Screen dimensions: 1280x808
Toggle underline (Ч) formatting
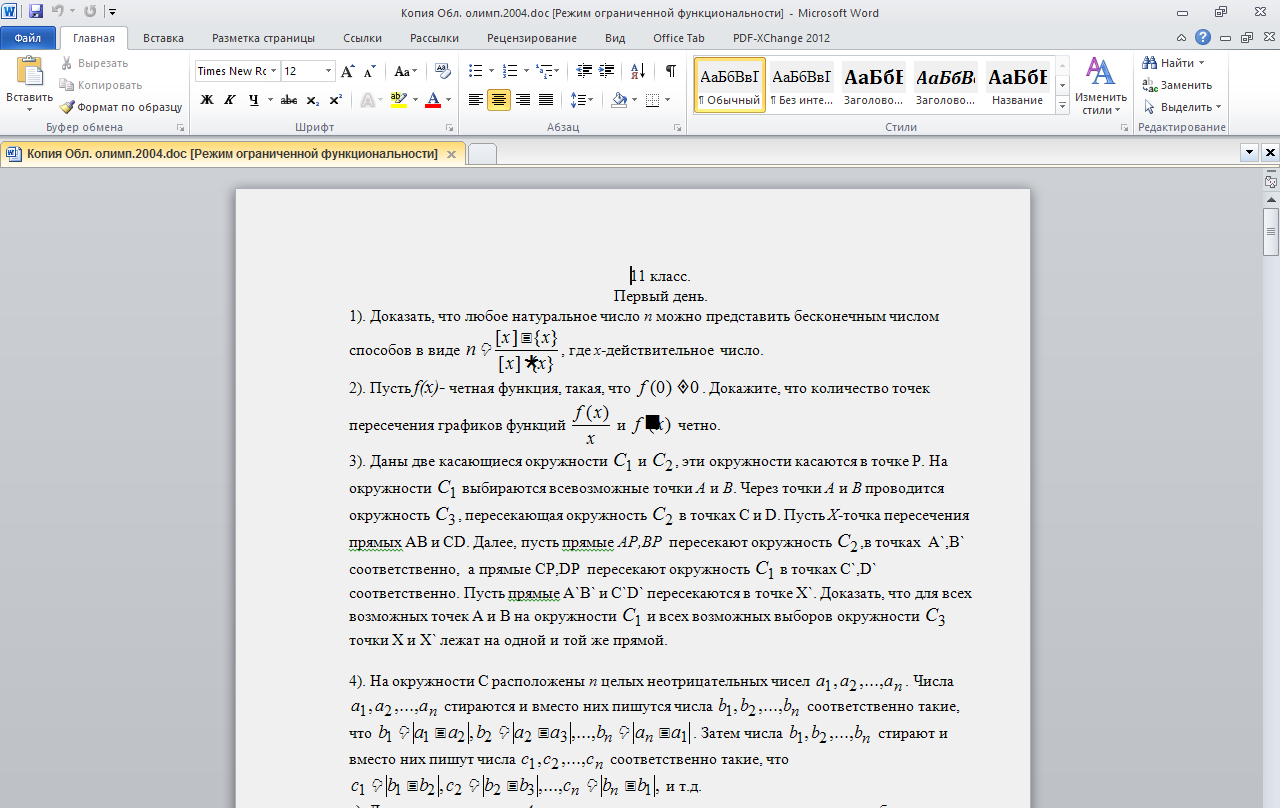point(254,100)
